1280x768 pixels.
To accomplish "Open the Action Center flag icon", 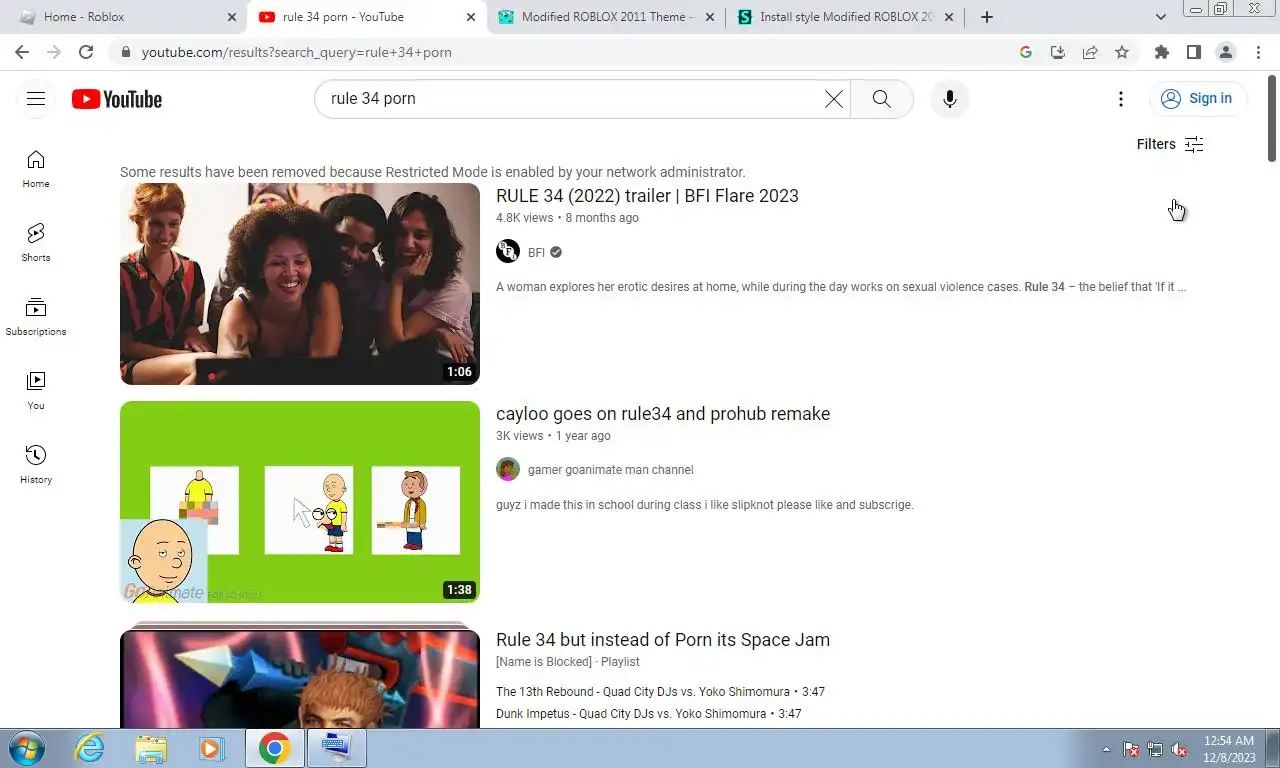I will tap(1131, 749).
